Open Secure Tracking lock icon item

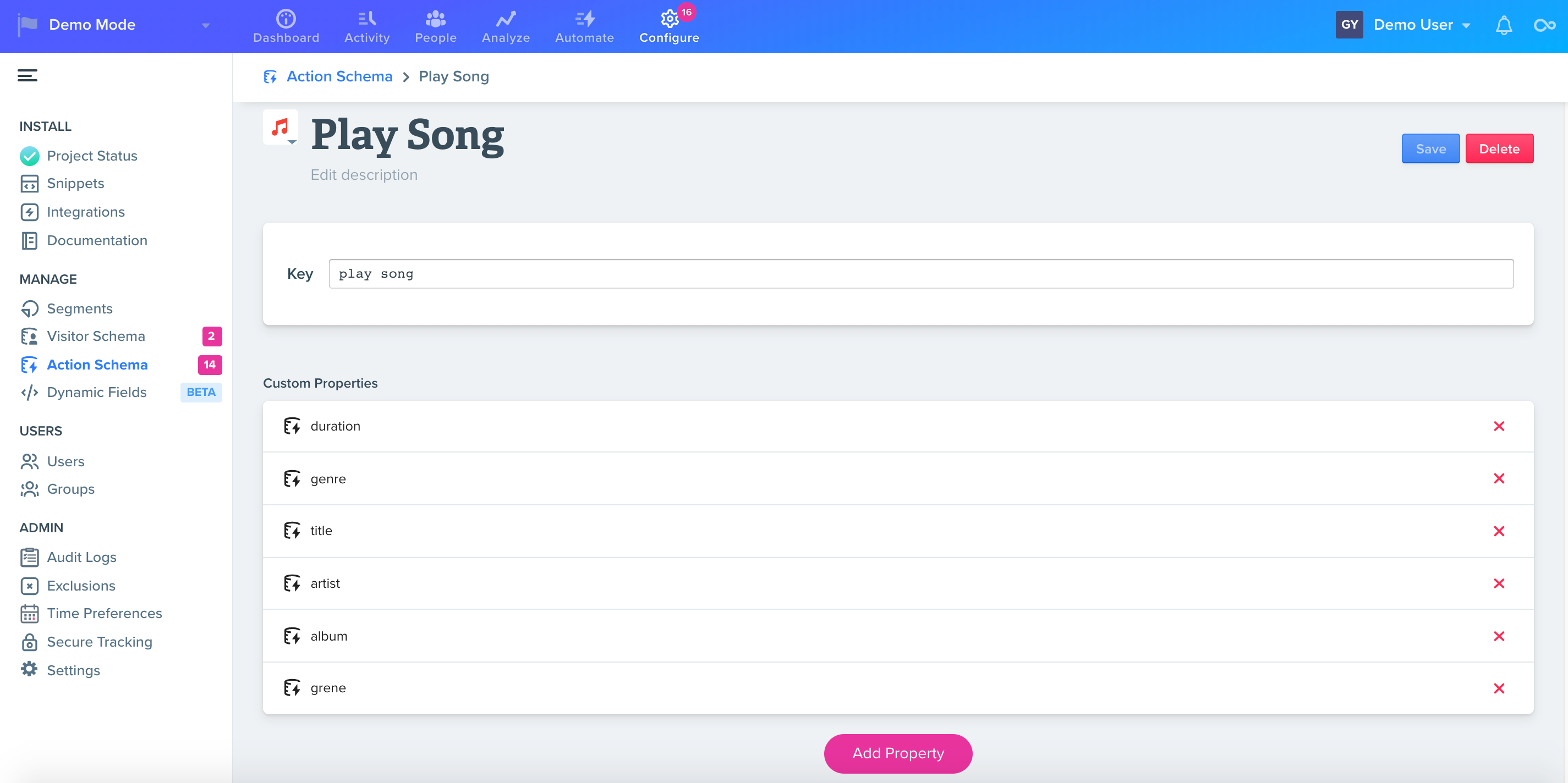pyautogui.click(x=29, y=642)
